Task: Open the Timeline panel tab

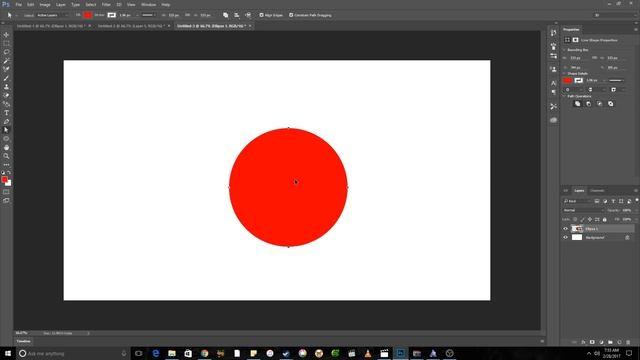Action: point(23,341)
